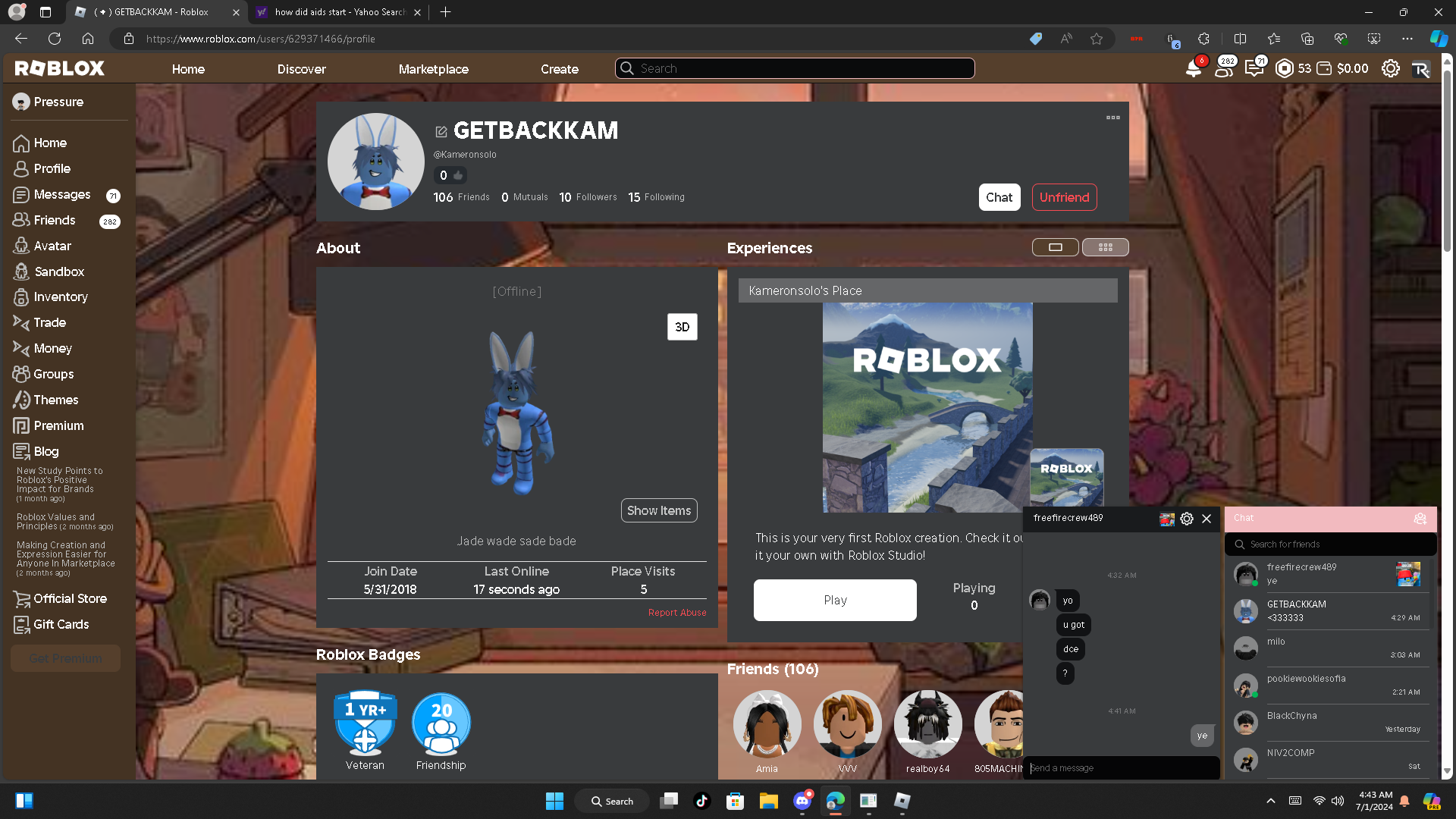Open the three-dot profile options menu

[1113, 118]
